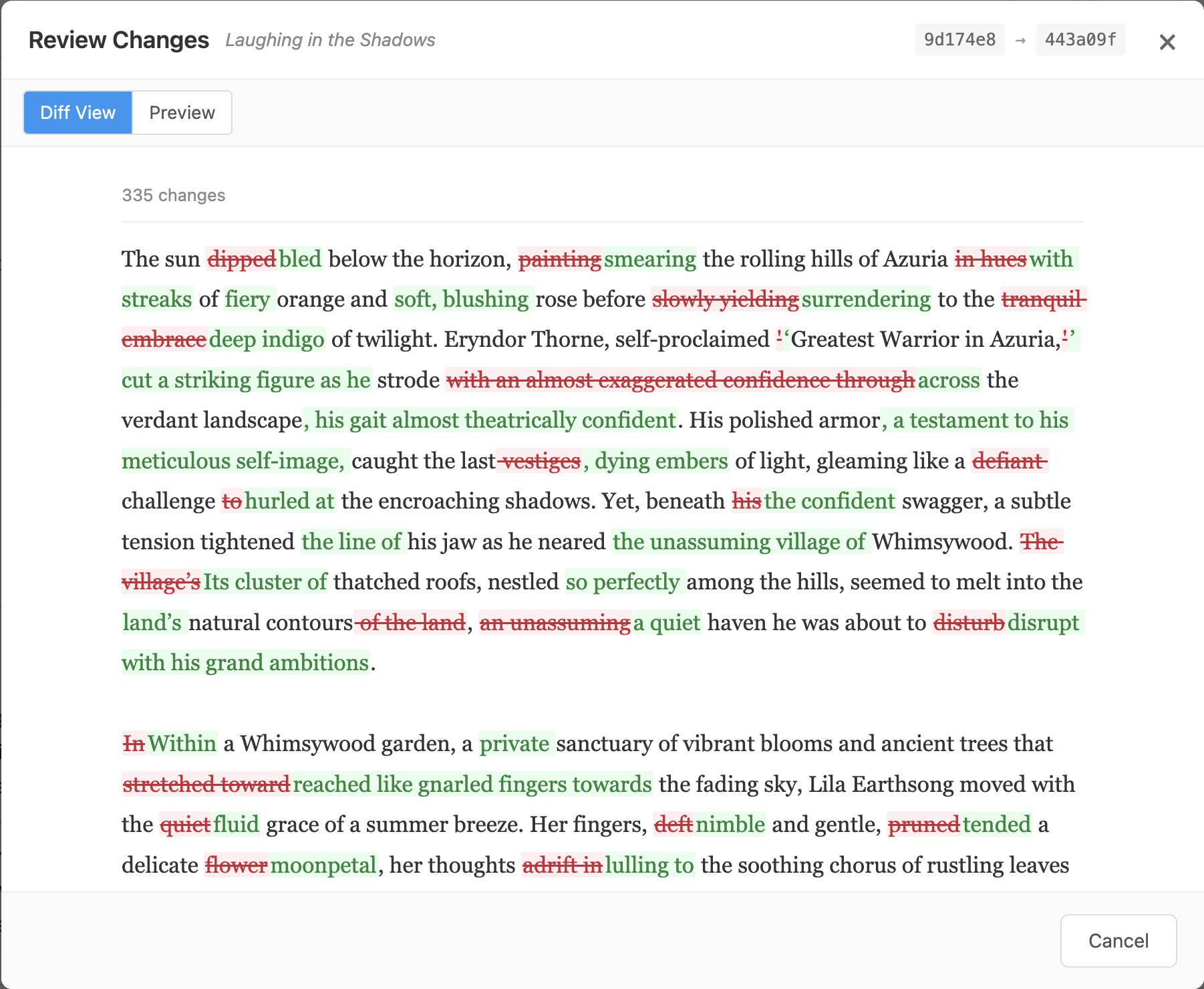Image resolution: width=1204 pixels, height=989 pixels.
Task: Click the Cancel button
Action: (1118, 941)
